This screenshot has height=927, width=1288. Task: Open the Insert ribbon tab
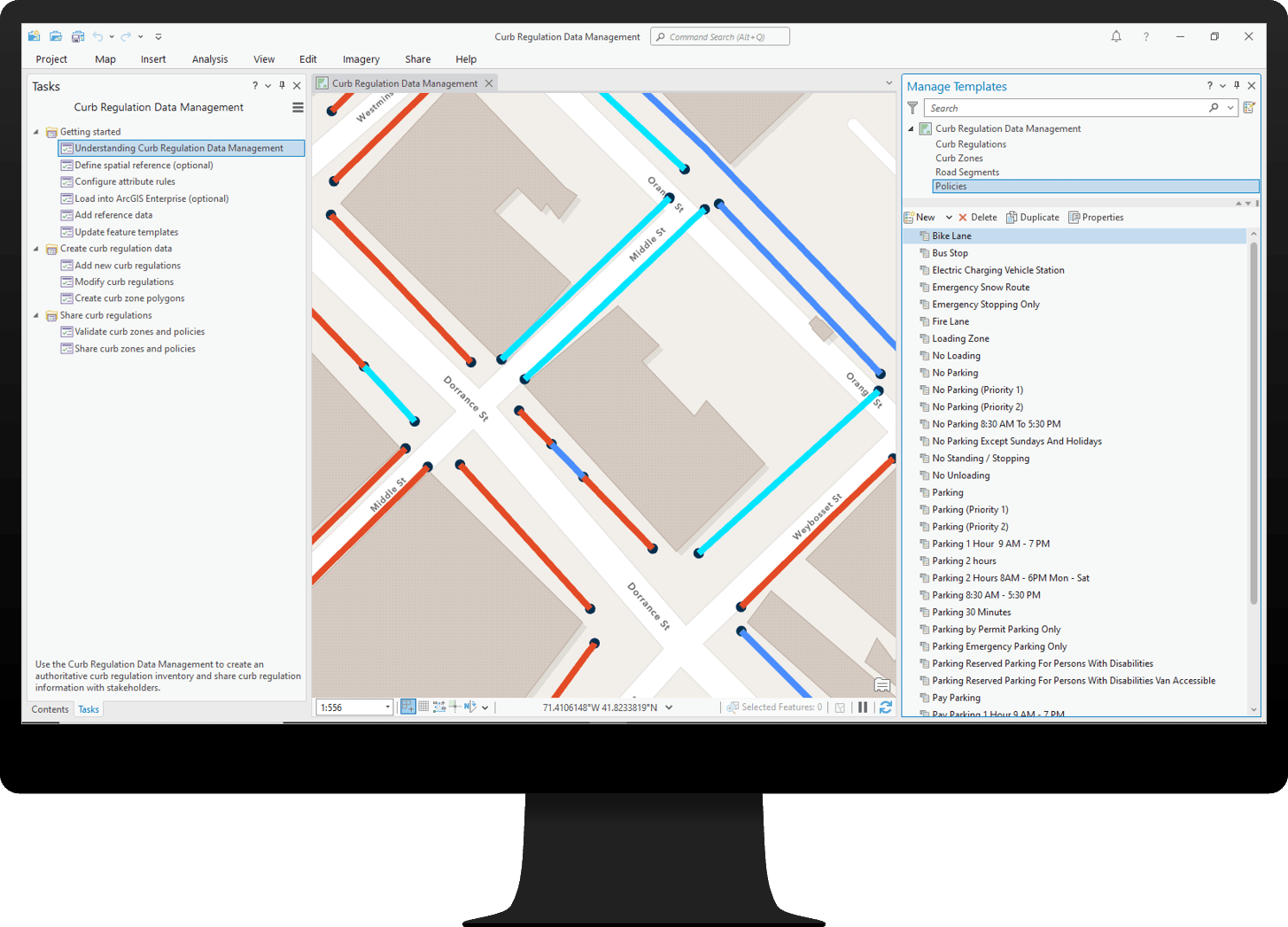click(x=153, y=59)
